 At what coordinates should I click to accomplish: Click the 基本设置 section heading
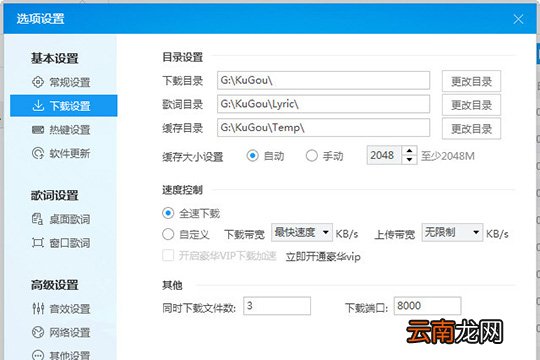click(54, 58)
